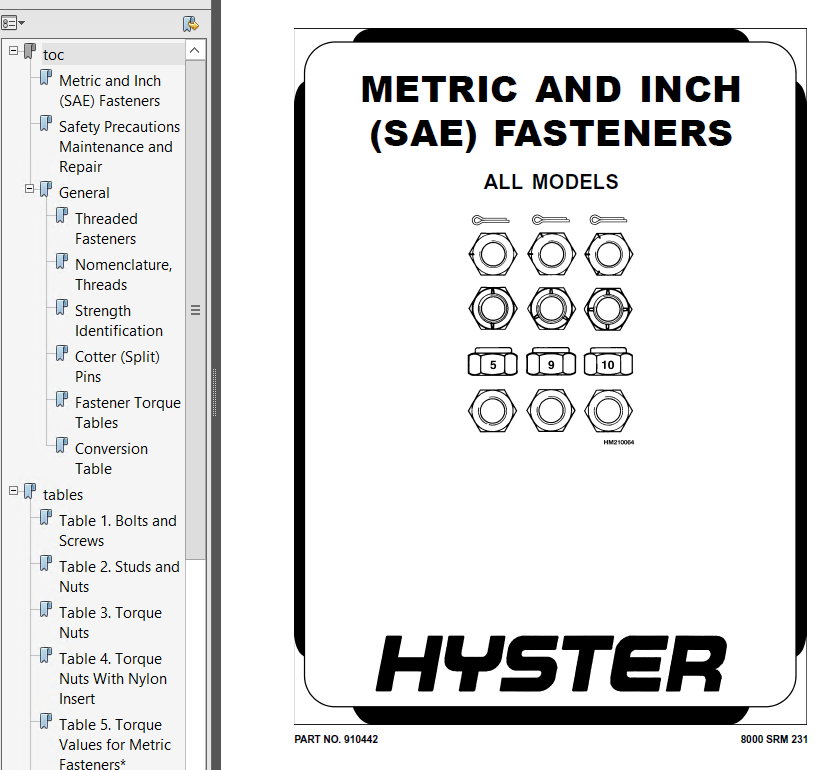Select the General bookmark

pos(84,193)
